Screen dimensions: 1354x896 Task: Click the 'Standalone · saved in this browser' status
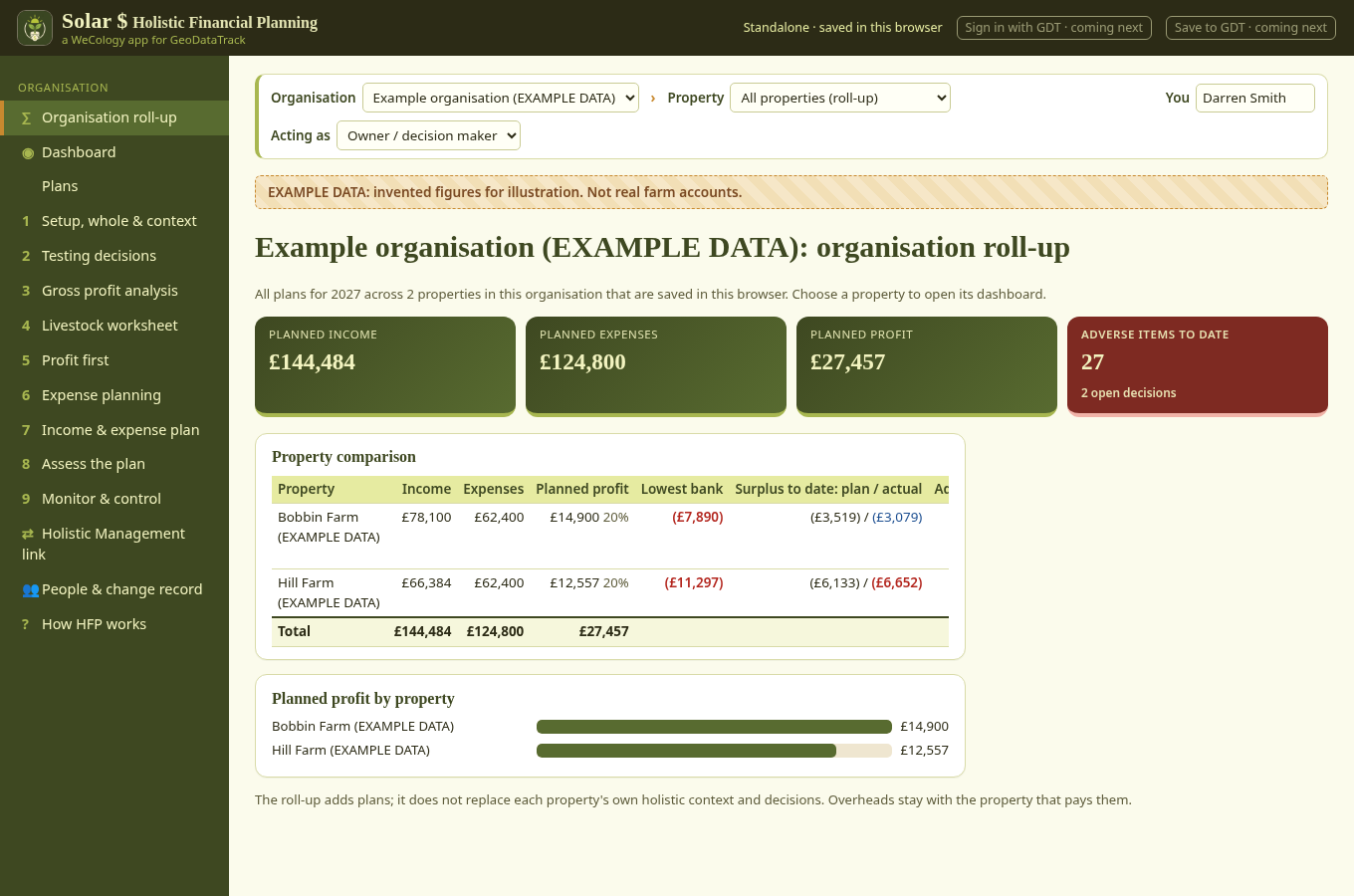pyautogui.click(x=842, y=28)
